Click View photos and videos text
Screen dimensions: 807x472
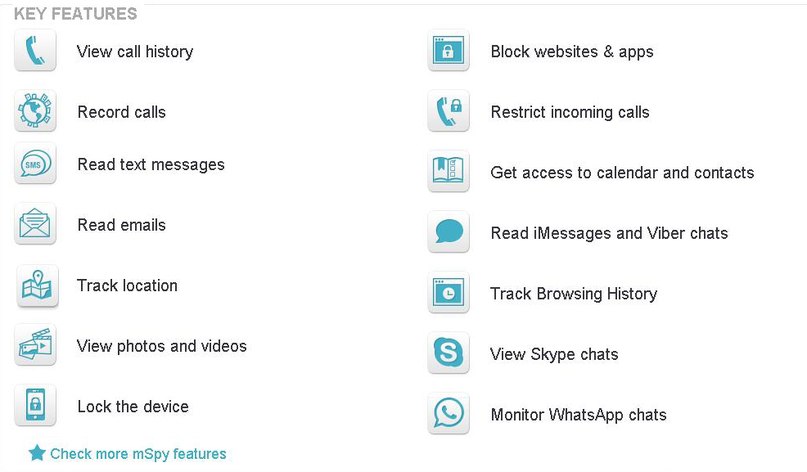162,346
